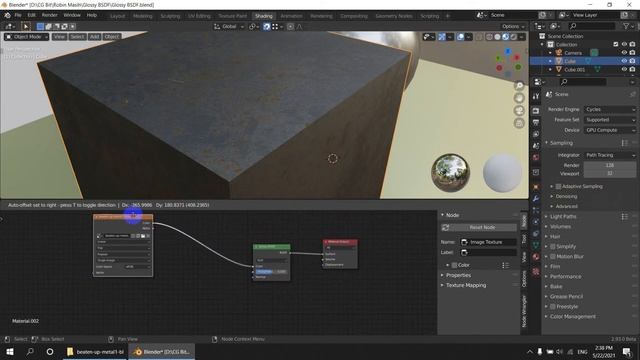Image resolution: width=640 pixels, height=360 pixels.
Task: Uncheck the Collection exclude checkbox
Action: click(616, 44)
